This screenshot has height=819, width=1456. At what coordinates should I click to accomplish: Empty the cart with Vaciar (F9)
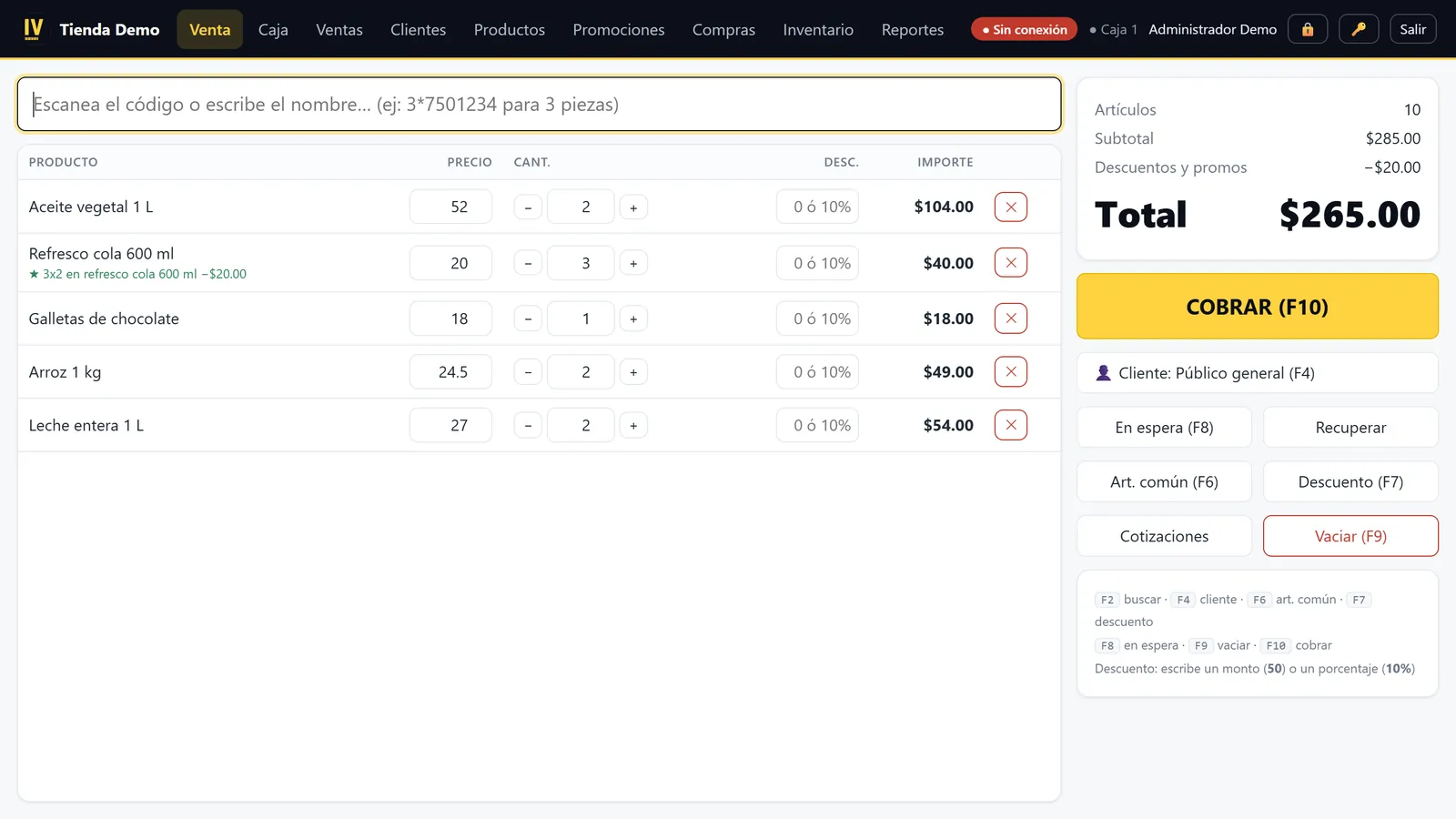(x=1350, y=536)
